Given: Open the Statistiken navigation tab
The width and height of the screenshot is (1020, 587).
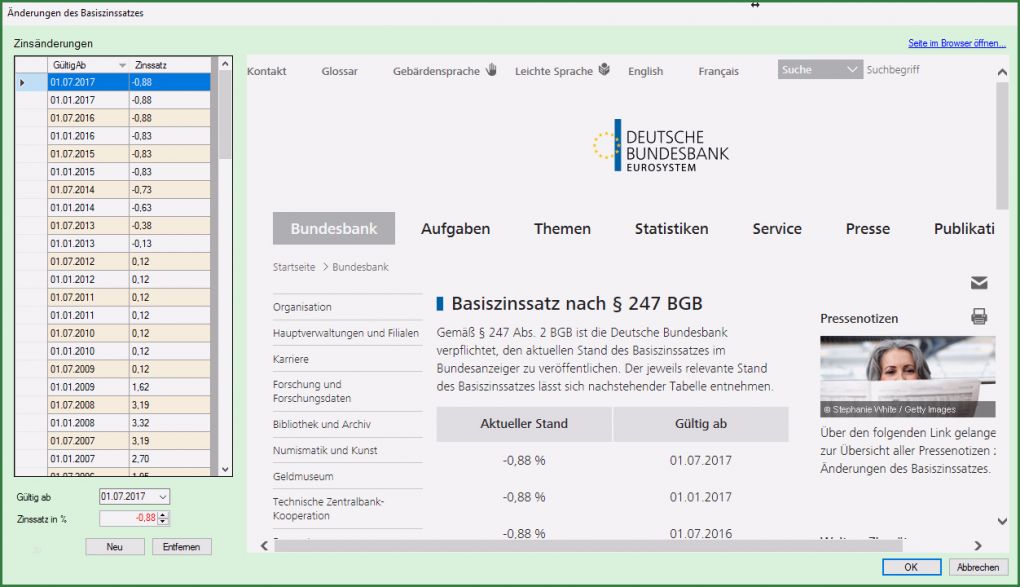Looking at the screenshot, I should coord(671,229).
